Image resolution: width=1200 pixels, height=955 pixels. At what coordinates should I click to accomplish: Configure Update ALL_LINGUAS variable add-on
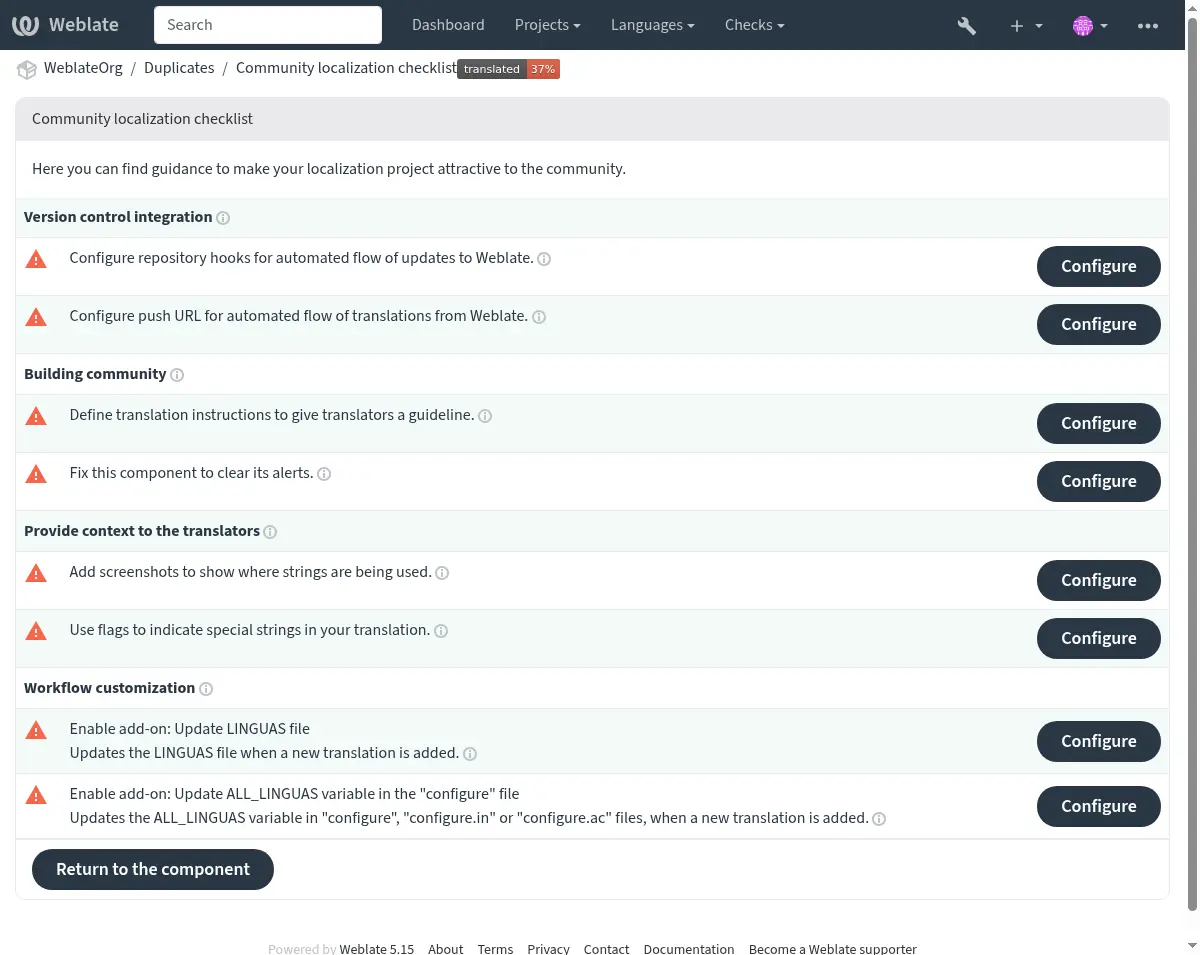click(1098, 806)
